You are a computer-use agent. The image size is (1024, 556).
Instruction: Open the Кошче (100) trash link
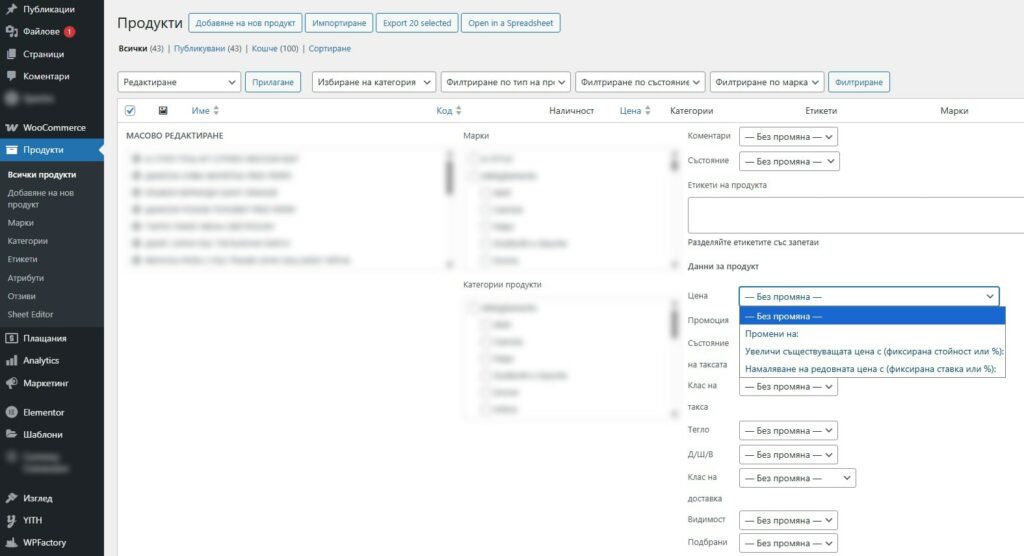tap(278, 48)
